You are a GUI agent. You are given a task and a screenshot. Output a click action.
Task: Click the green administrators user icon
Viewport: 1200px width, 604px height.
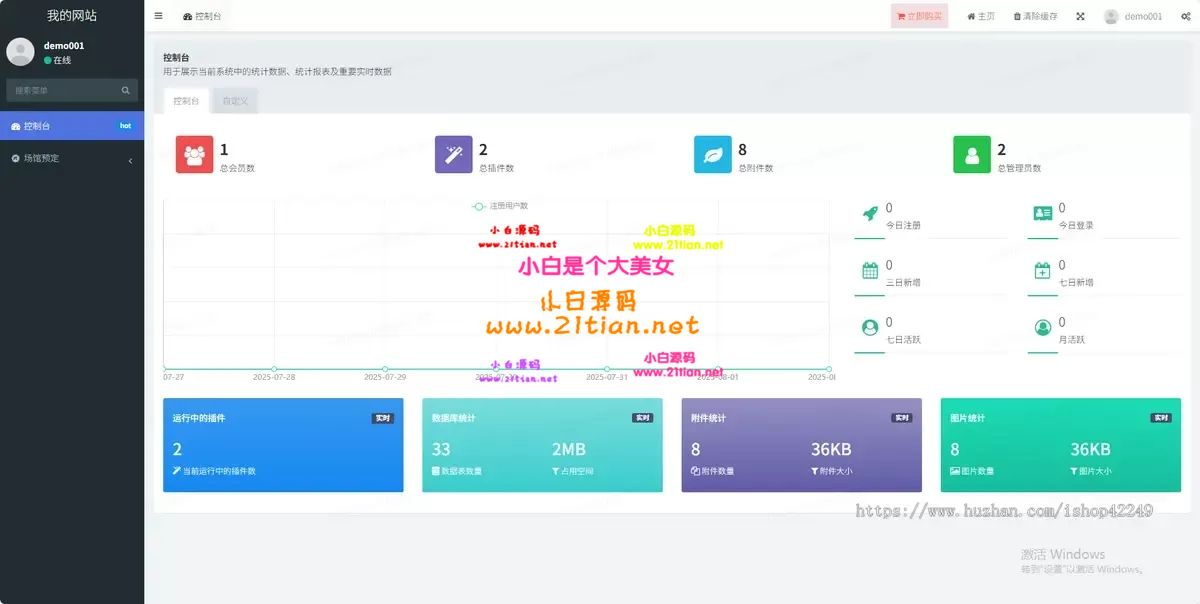click(x=971, y=155)
